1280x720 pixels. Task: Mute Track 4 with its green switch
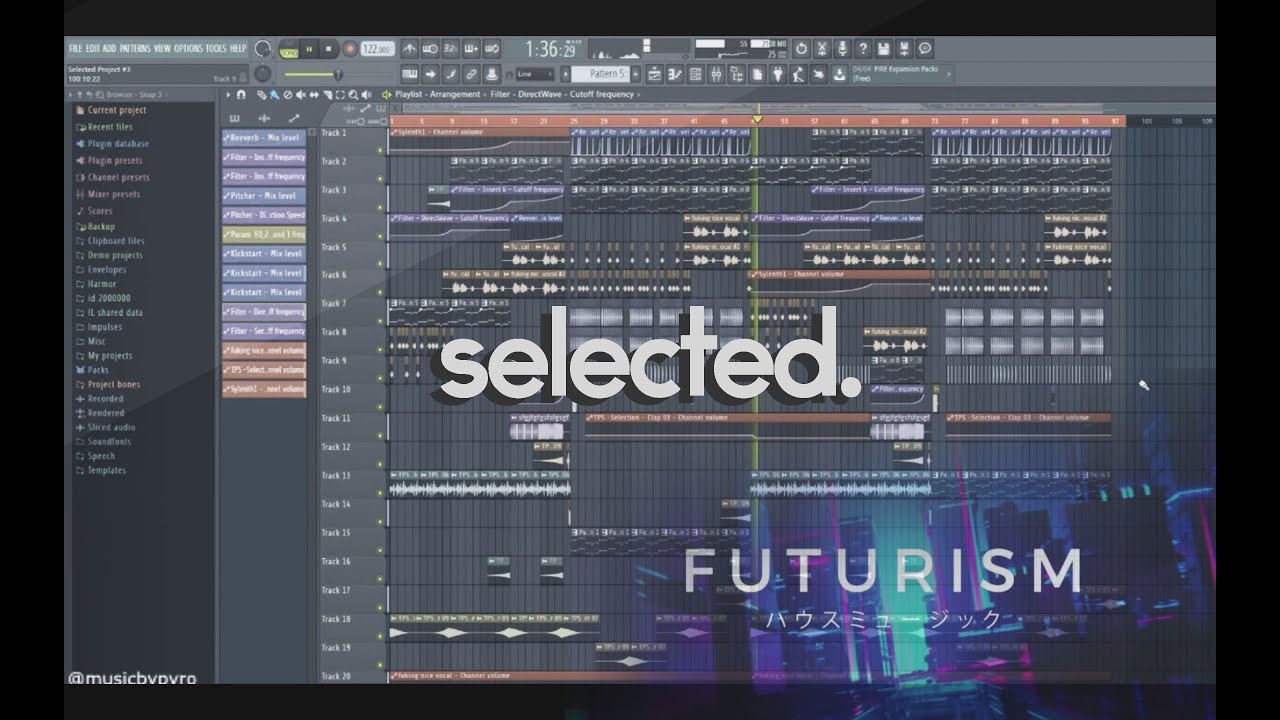click(380, 236)
